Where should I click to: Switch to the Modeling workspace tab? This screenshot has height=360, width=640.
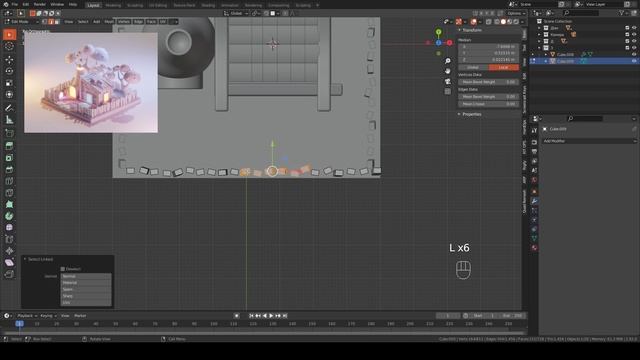click(x=113, y=5)
